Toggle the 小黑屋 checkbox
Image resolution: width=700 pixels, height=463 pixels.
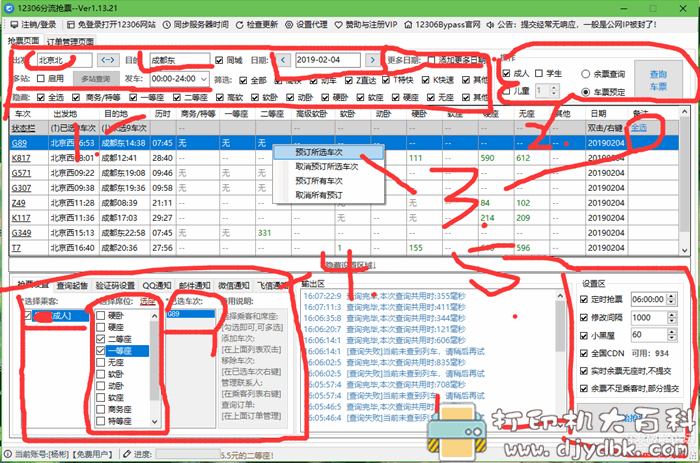[583, 335]
